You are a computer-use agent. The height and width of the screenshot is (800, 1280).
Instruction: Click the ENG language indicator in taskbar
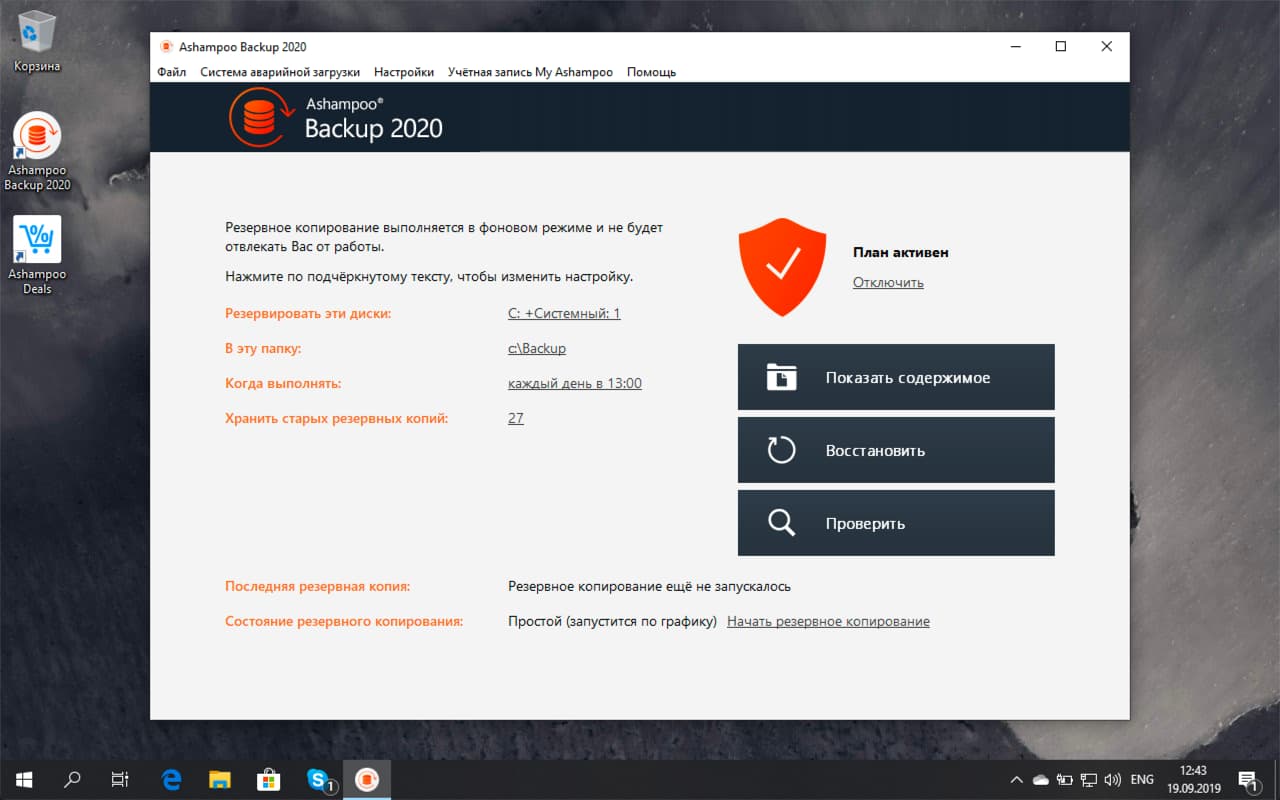[1142, 779]
